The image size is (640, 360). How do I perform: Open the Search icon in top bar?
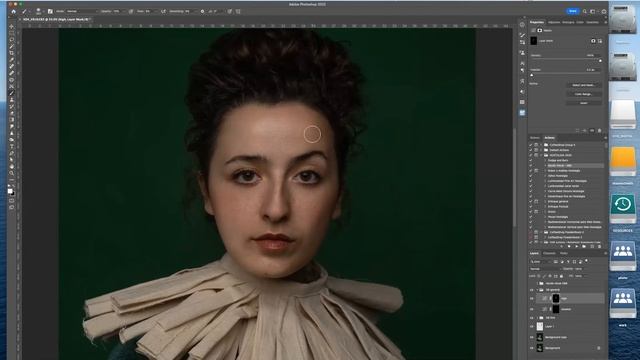[x=585, y=11]
